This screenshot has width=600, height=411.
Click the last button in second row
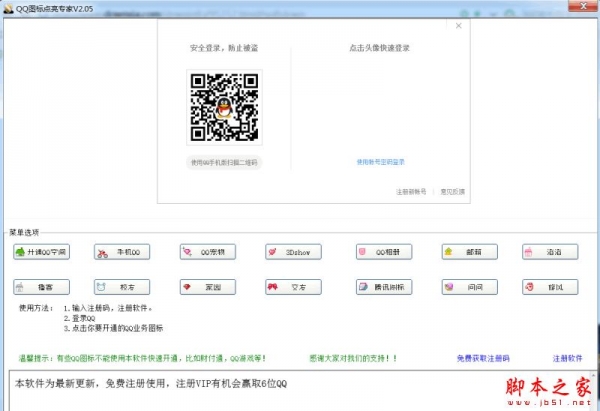click(550, 287)
